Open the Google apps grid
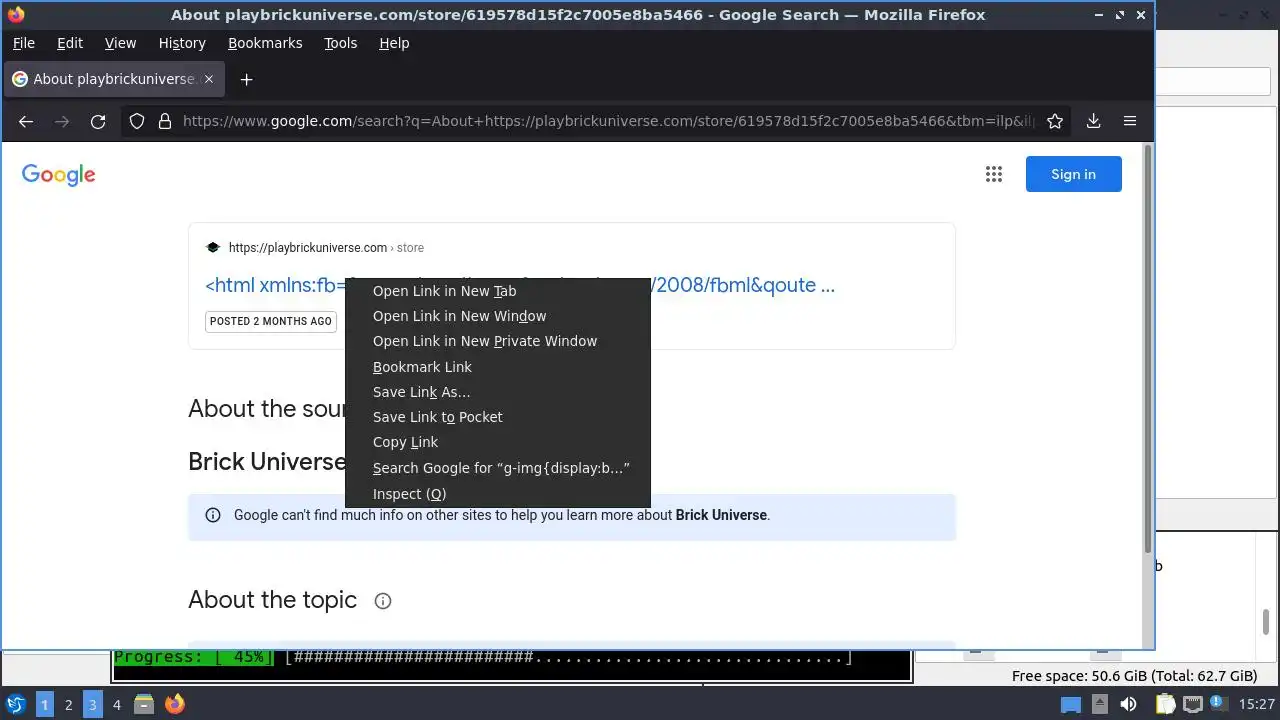Image resolution: width=1280 pixels, height=720 pixels. (993, 174)
